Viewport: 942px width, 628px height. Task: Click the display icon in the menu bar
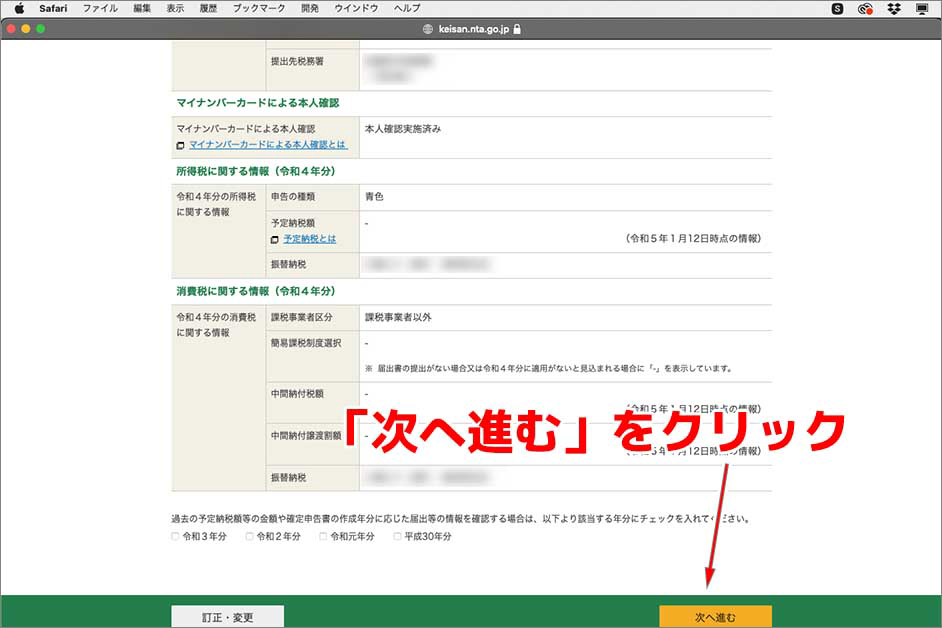[921, 9]
